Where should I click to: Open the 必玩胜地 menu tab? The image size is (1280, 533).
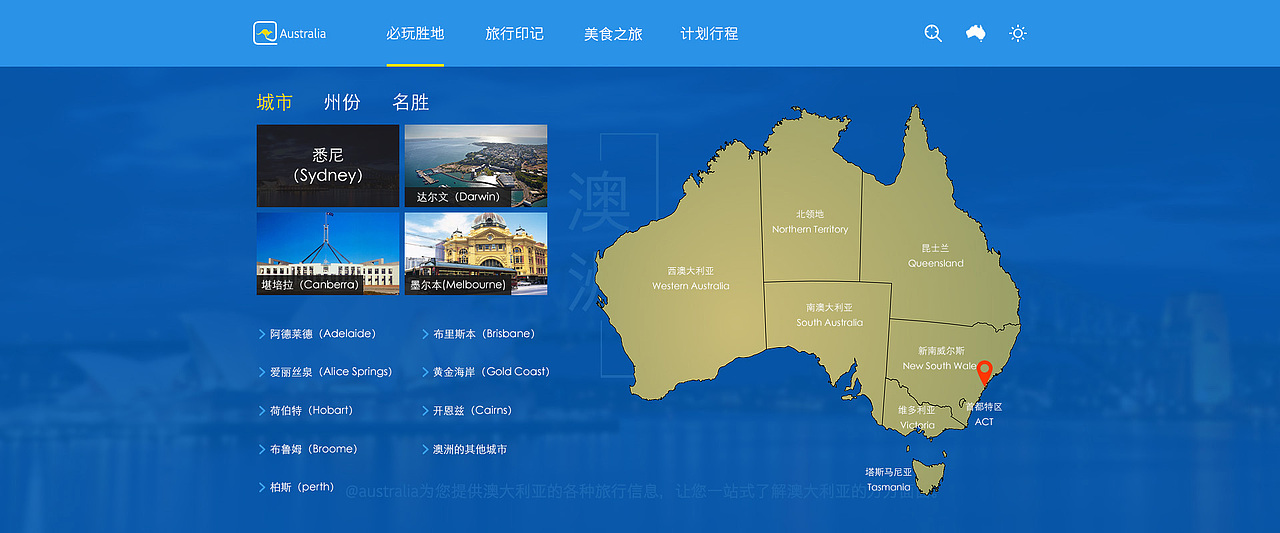coord(415,33)
